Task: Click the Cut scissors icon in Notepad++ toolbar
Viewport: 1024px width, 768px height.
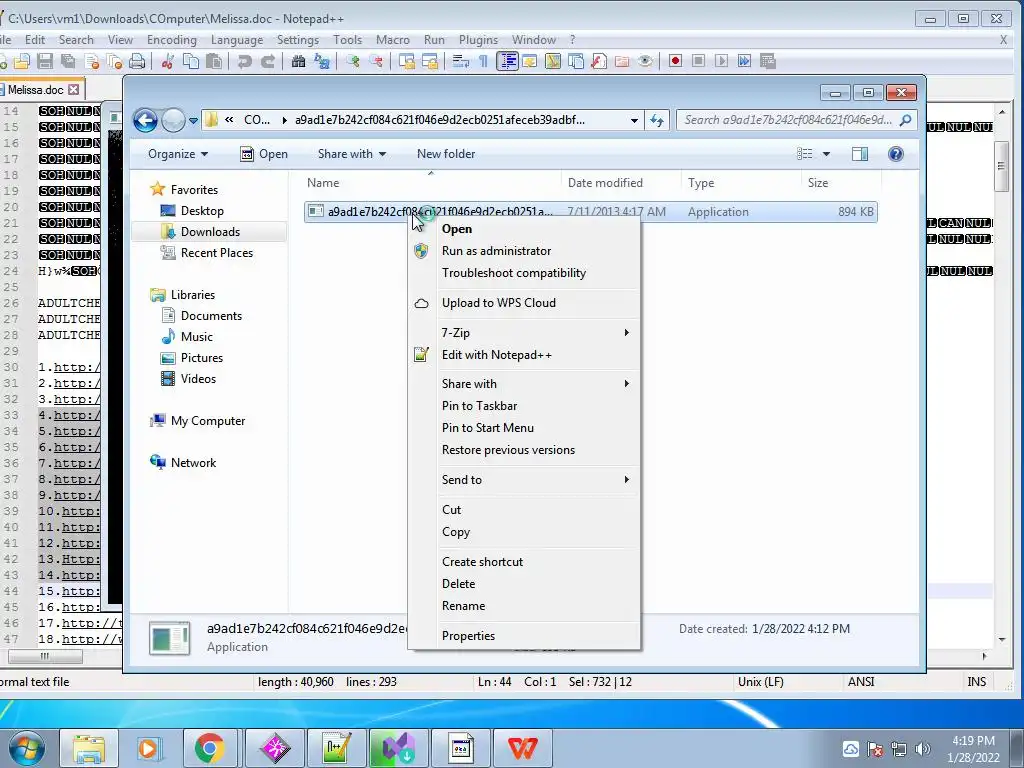Action: (x=167, y=61)
